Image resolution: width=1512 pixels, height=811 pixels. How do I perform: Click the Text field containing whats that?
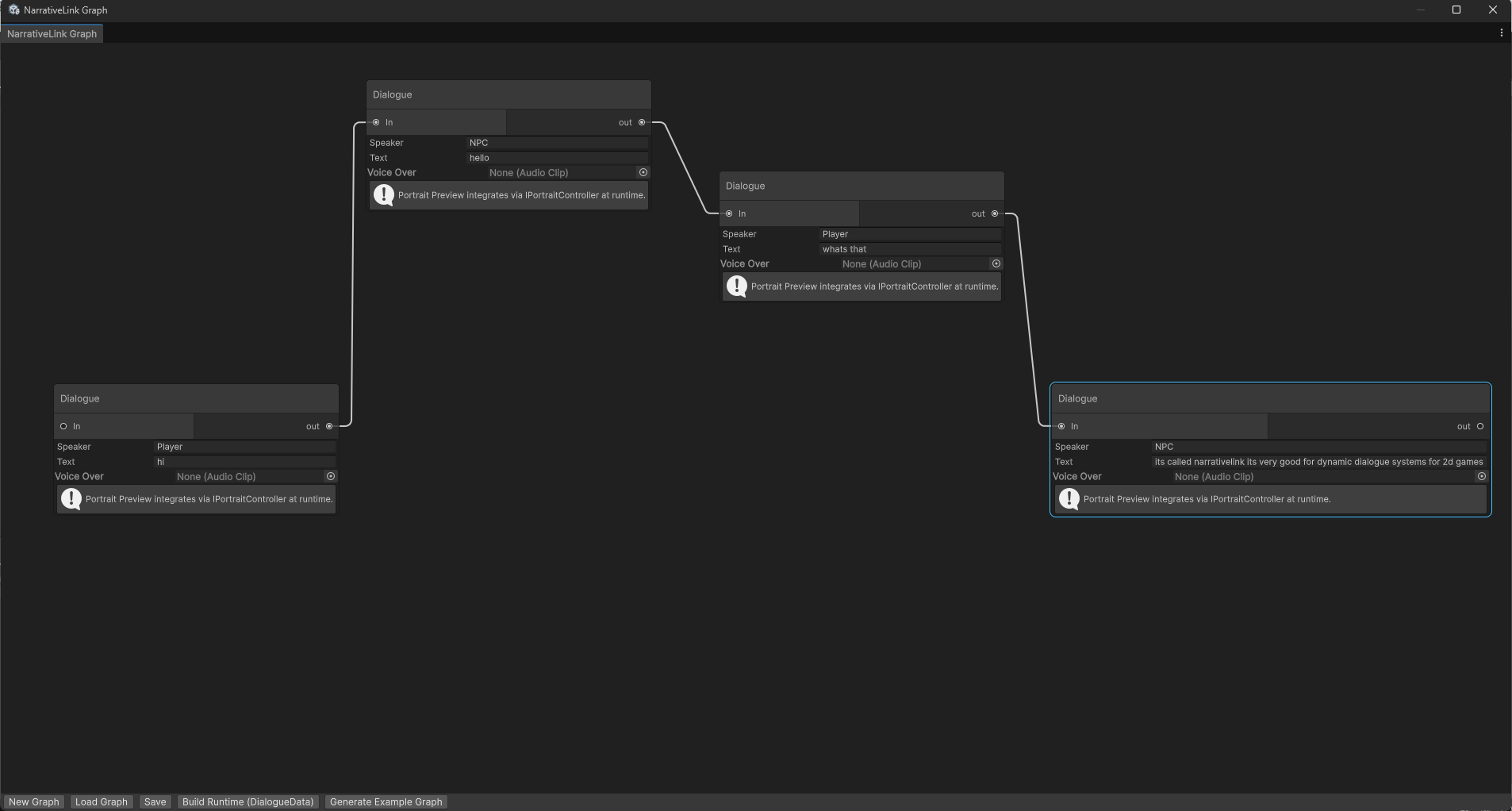tap(910, 249)
